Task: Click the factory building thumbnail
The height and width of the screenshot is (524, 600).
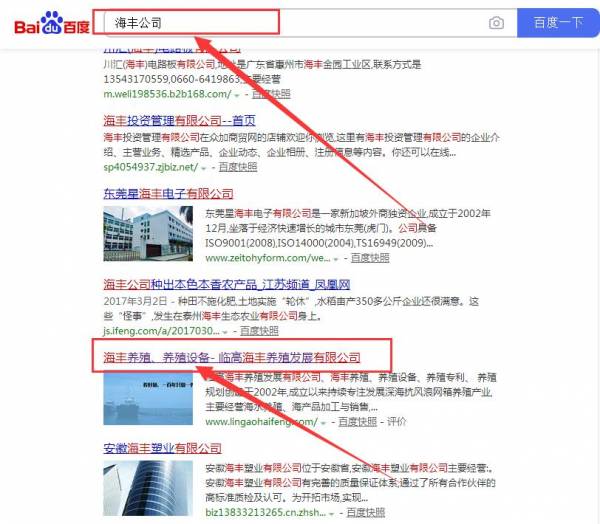Action: pyautogui.click(x=148, y=233)
